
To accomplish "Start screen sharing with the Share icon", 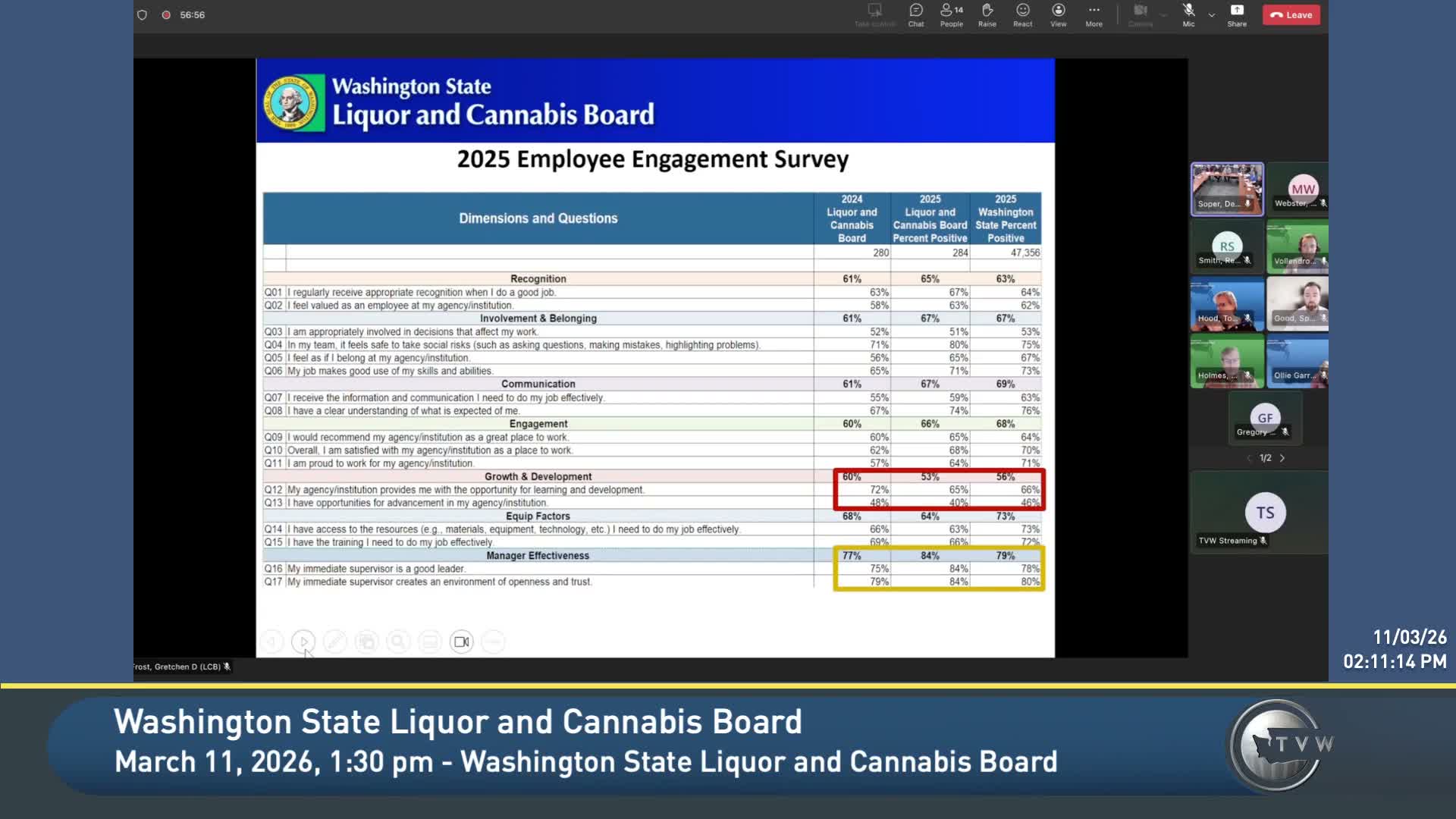I will (1236, 14).
